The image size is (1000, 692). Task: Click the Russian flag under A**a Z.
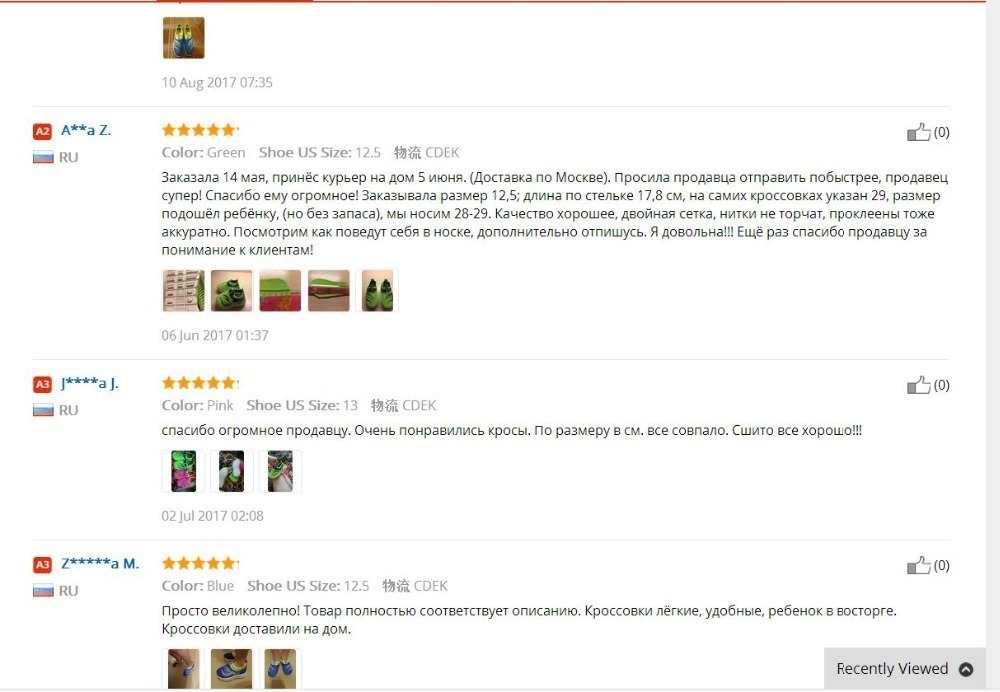(43, 158)
